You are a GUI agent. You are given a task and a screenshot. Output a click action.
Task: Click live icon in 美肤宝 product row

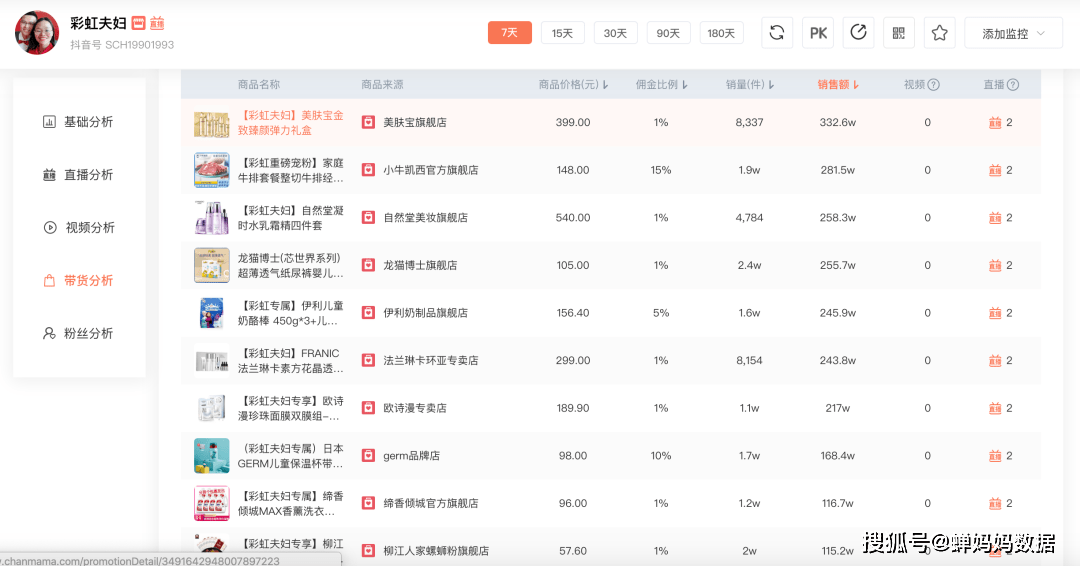click(995, 123)
